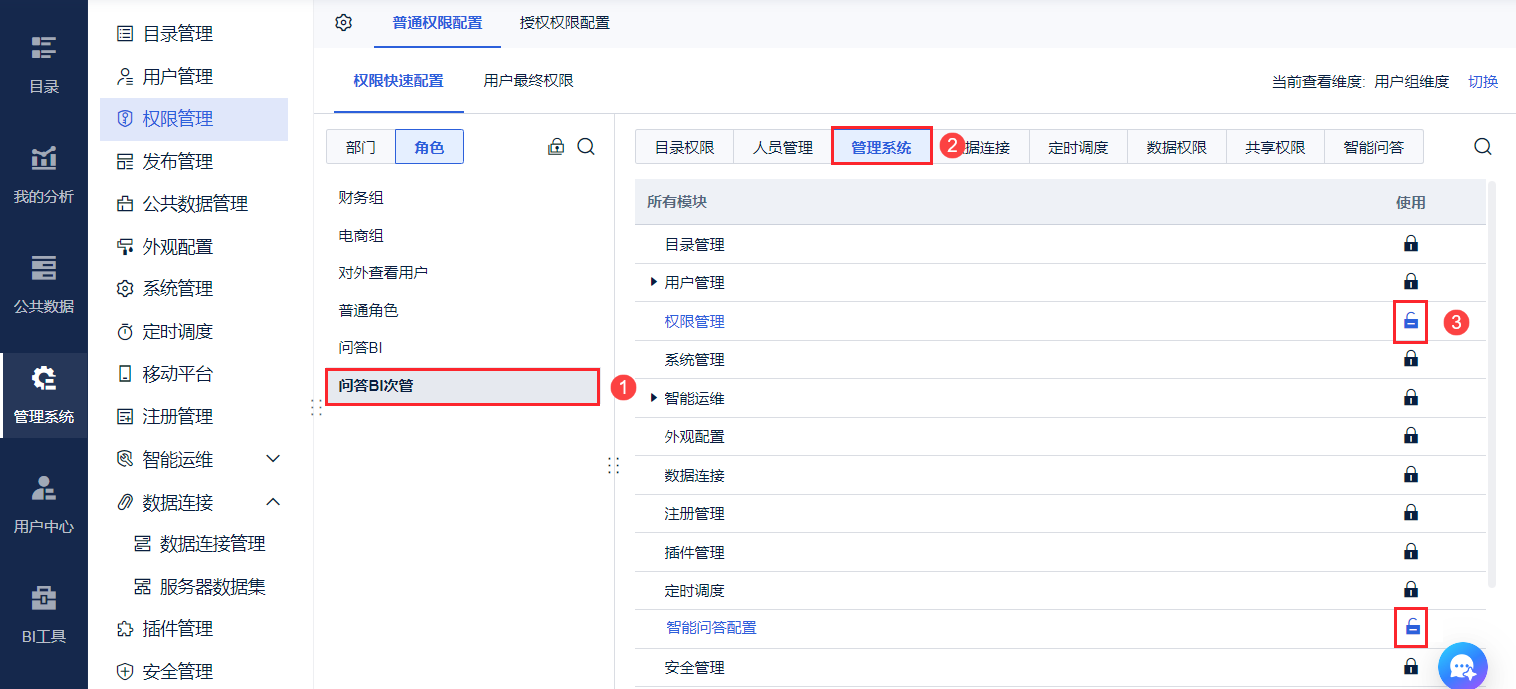
Task: Click the 切换 link for viewing dimension
Action: tap(1483, 81)
